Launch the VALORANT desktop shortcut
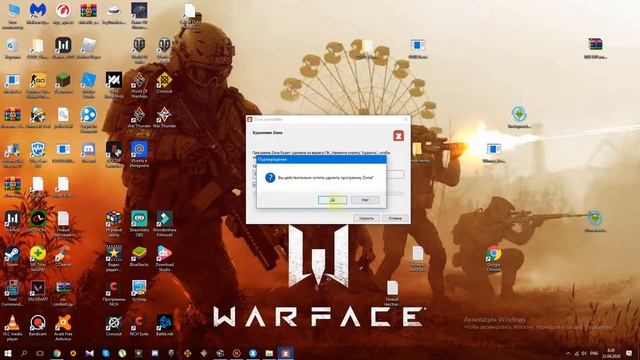640x360 pixels. [38, 291]
